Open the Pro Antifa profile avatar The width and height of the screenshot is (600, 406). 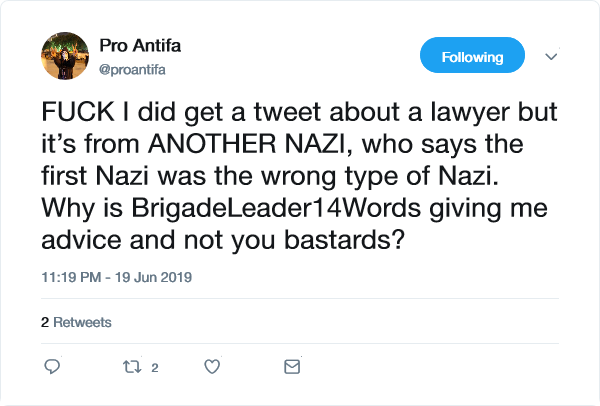point(64,56)
